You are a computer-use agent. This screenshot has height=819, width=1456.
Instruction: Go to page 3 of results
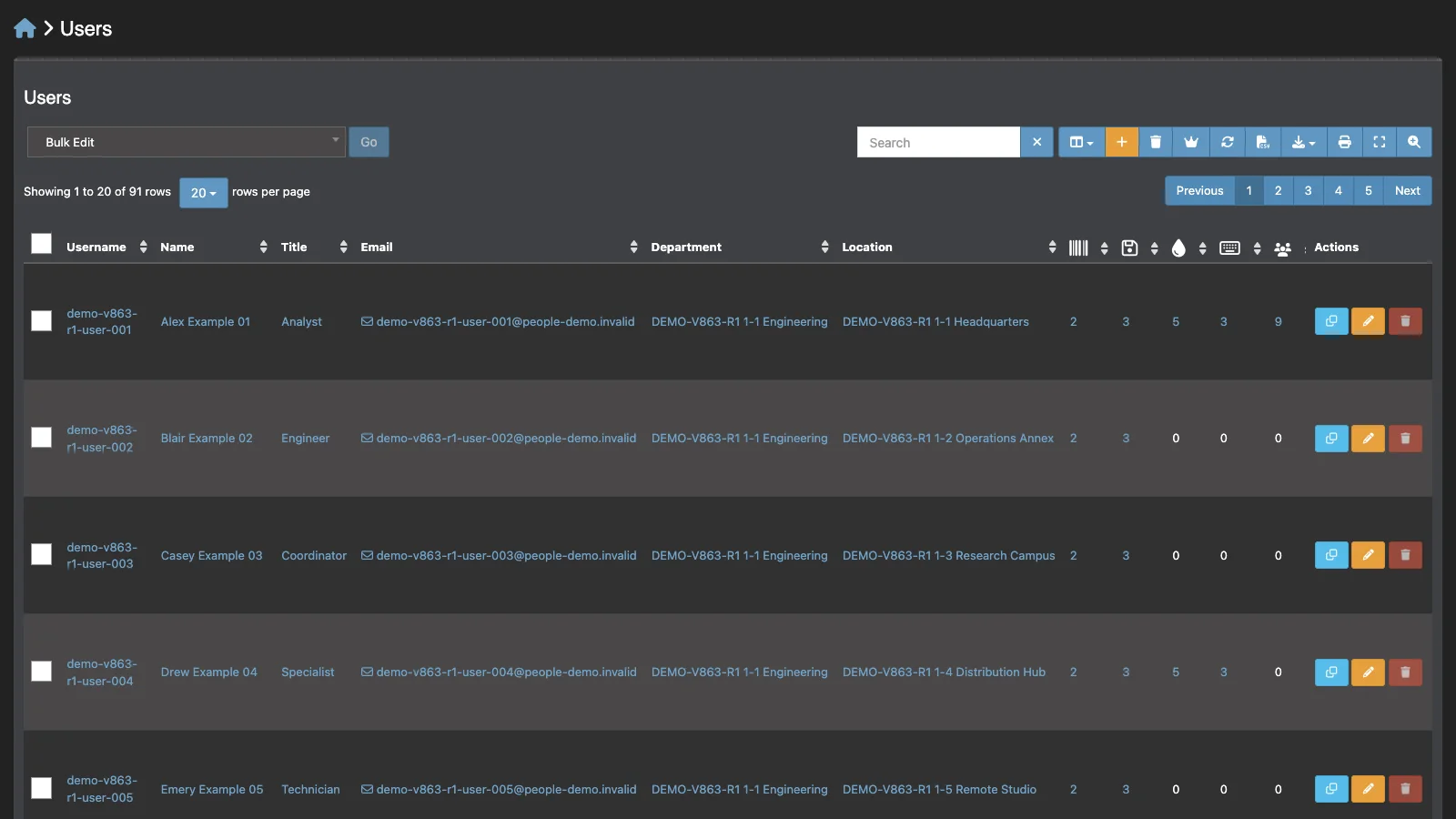[1308, 191]
